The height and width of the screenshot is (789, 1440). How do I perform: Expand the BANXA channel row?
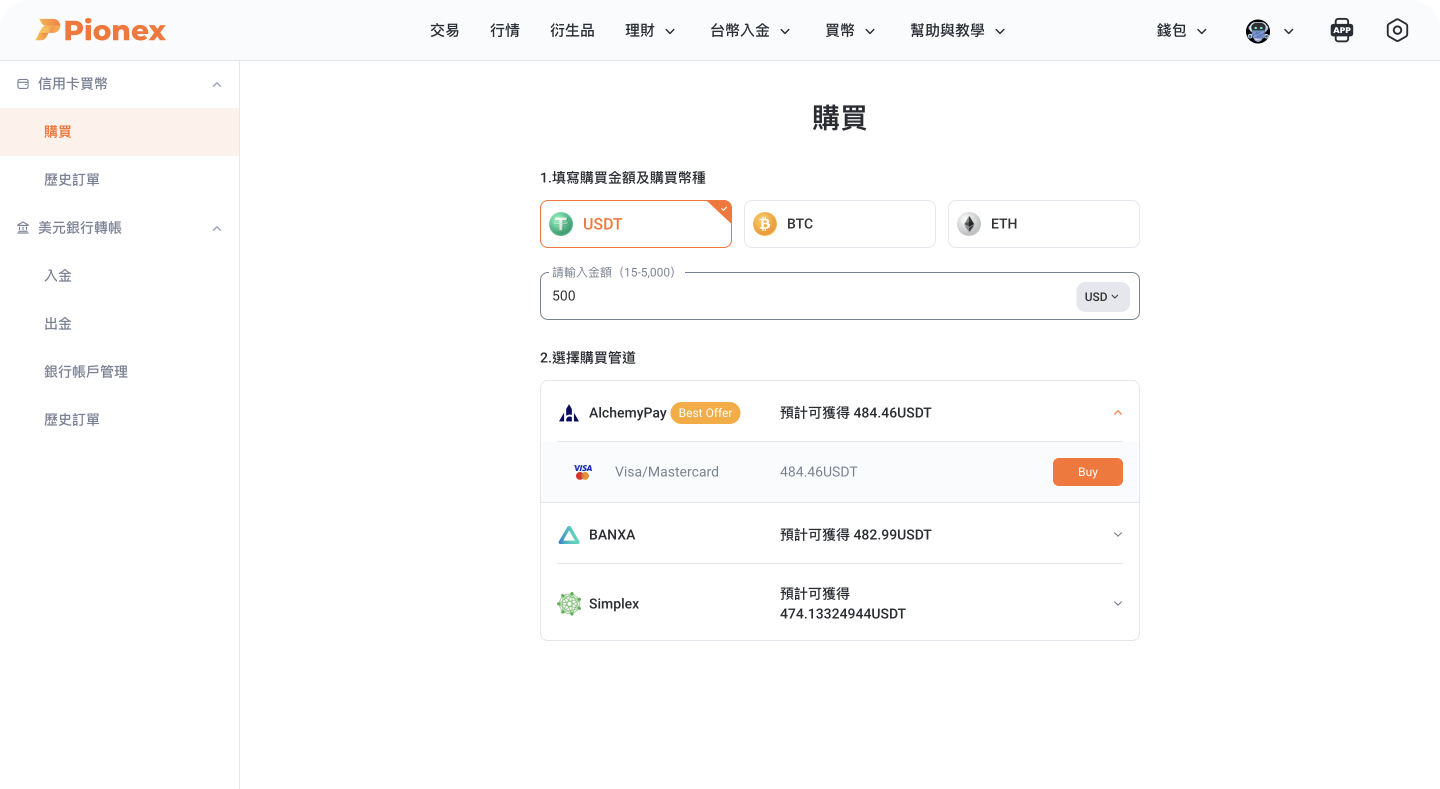click(1118, 535)
